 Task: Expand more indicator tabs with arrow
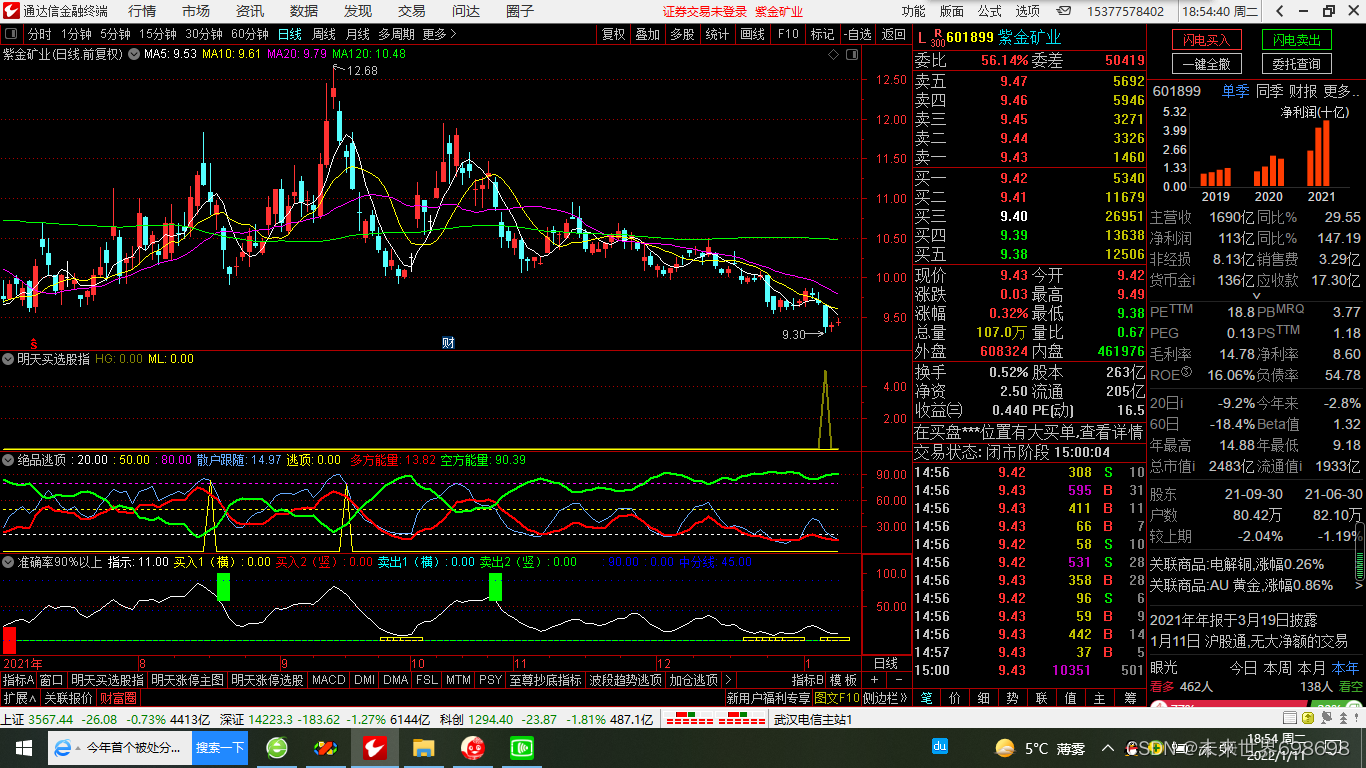pyautogui.click(x=728, y=680)
